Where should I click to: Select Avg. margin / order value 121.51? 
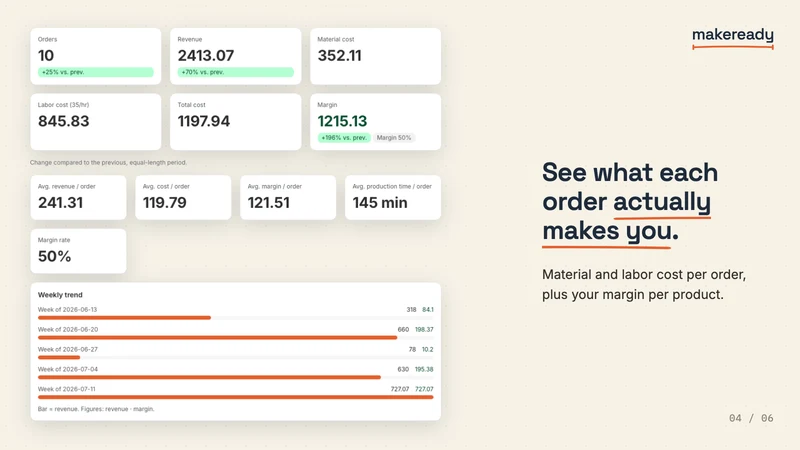point(268,203)
